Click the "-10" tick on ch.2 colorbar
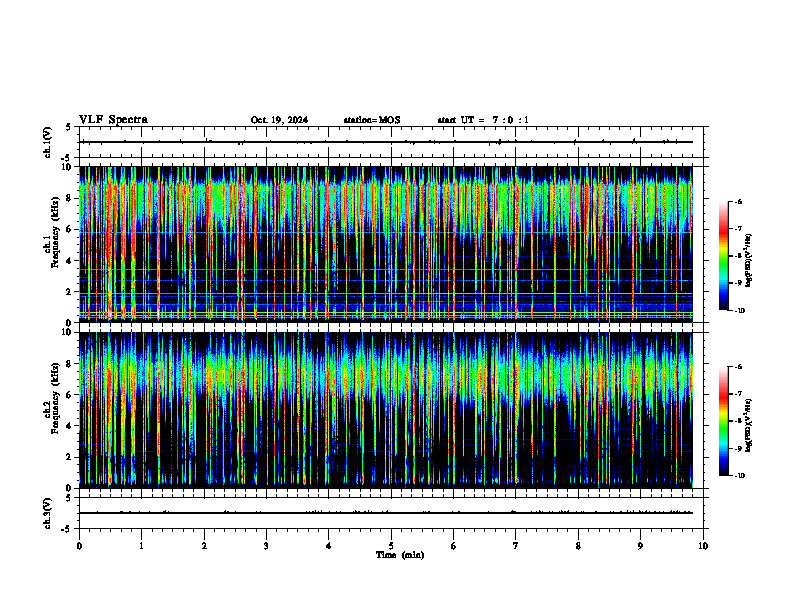This screenshot has height=612, width=792. [739, 476]
